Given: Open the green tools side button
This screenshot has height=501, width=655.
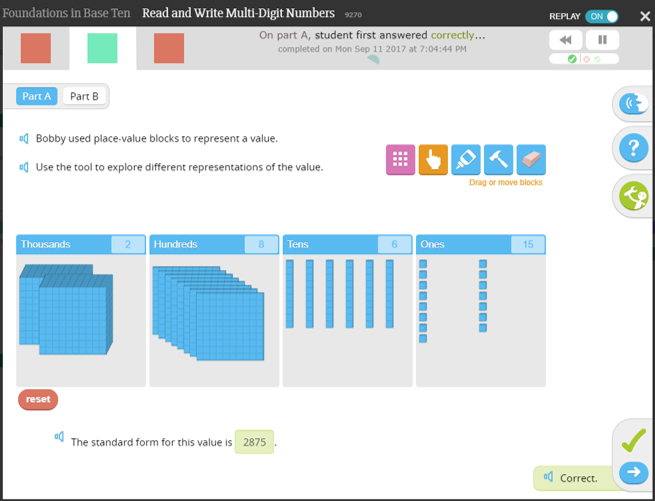Looking at the screenshot, I should pos(634,196).
